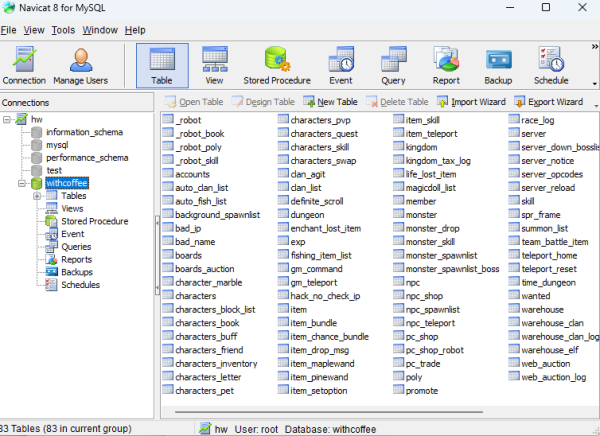Image resolution: width=600 pixels, height=436 pixels.
Task: Select the server table icon
Action: (514, 133)
